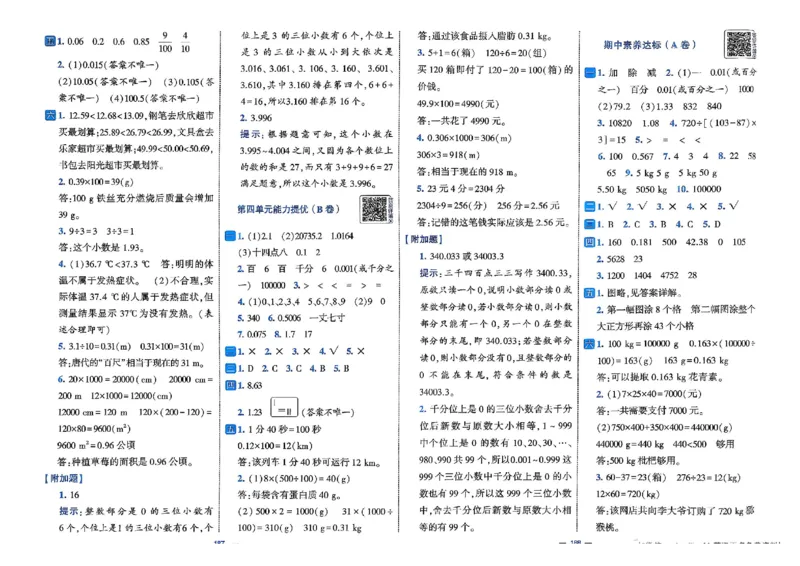
Task: Select the heading 期中素养达标（A卷）
Action: [649, 45]
